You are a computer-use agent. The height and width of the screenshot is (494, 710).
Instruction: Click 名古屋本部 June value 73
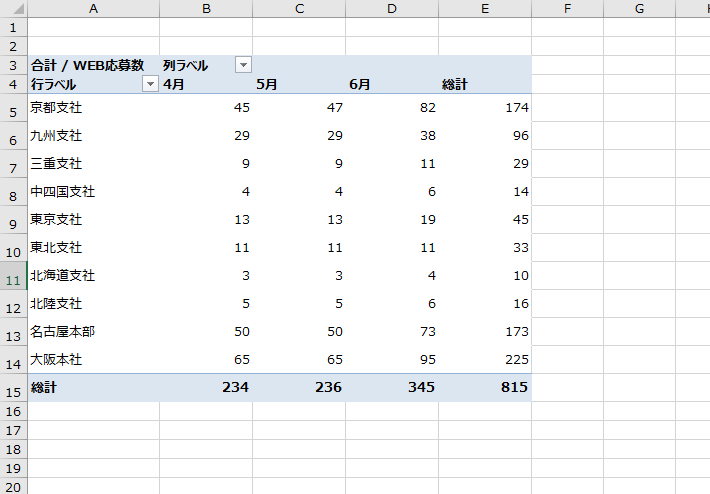coord(392,332)
